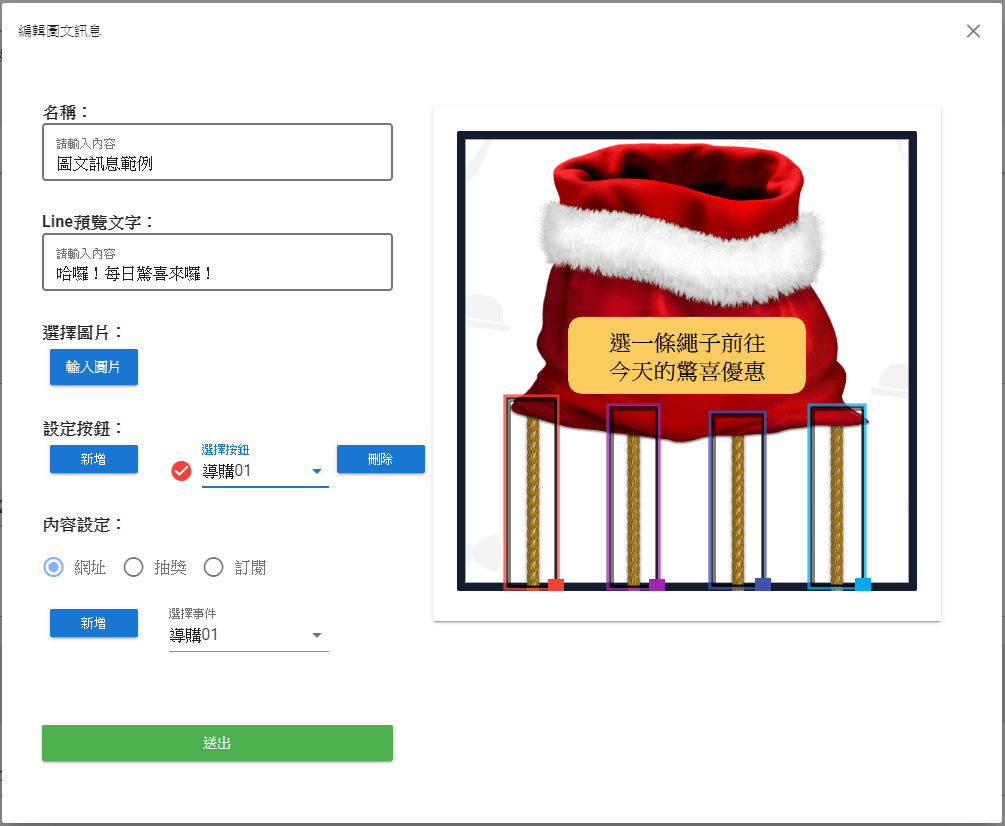Click the 名稱 input containing 圖文訊息範例
This screenshot has width=1005, height=826.
tap(217, 152)
